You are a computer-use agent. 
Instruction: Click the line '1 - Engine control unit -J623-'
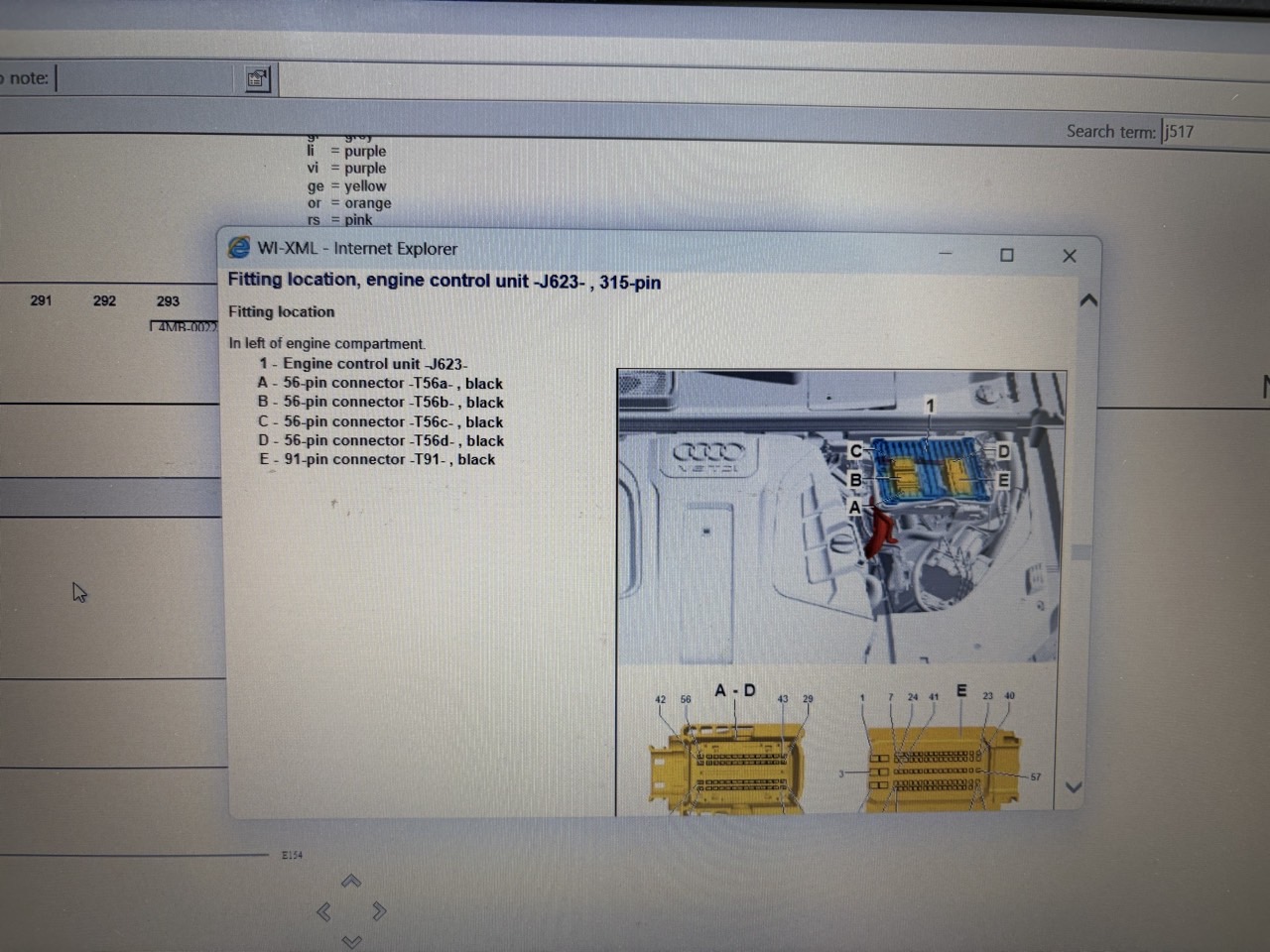tap(363, 364)
